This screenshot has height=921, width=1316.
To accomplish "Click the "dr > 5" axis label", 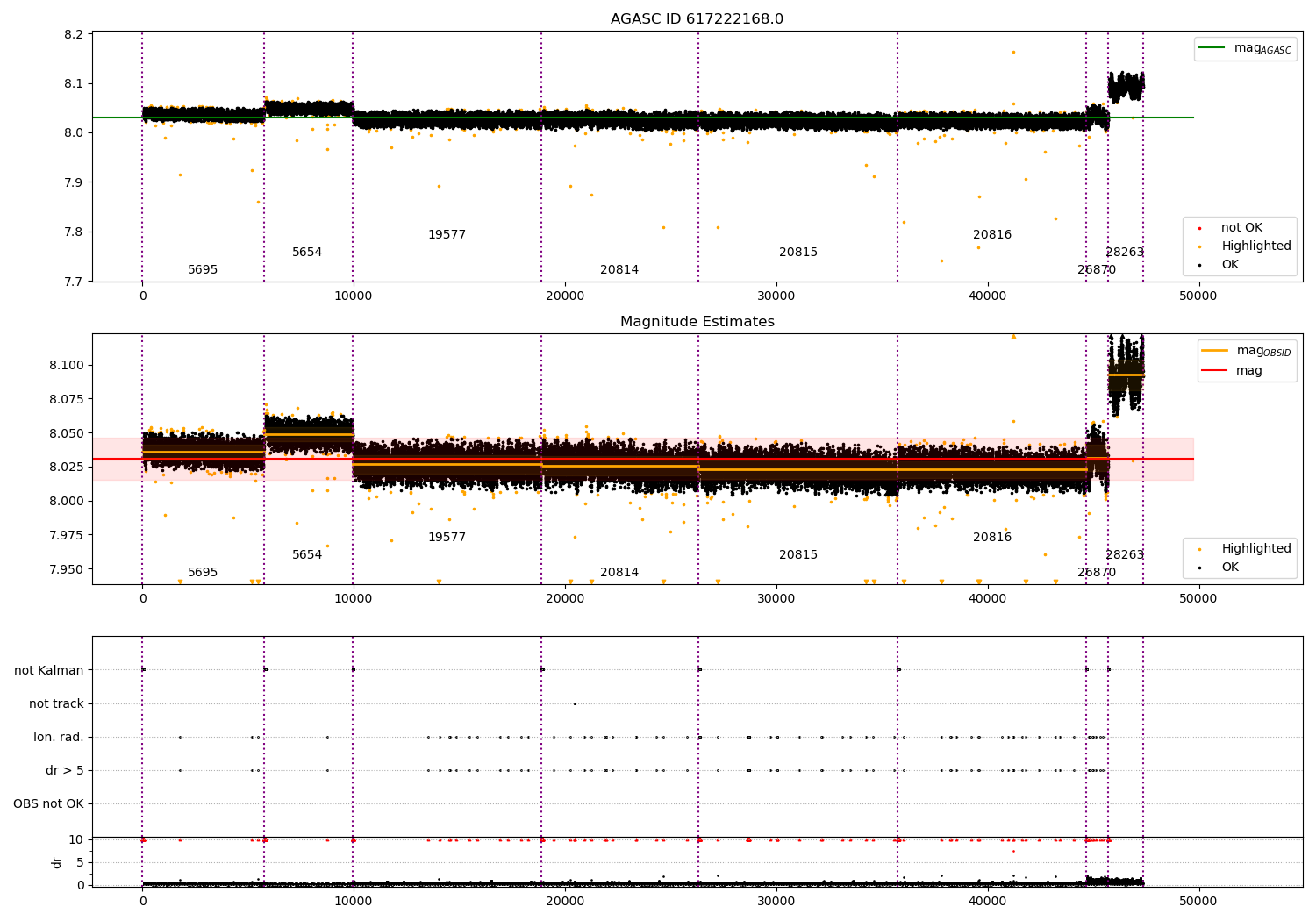I will pyautogui.click(x=65, y=770).
